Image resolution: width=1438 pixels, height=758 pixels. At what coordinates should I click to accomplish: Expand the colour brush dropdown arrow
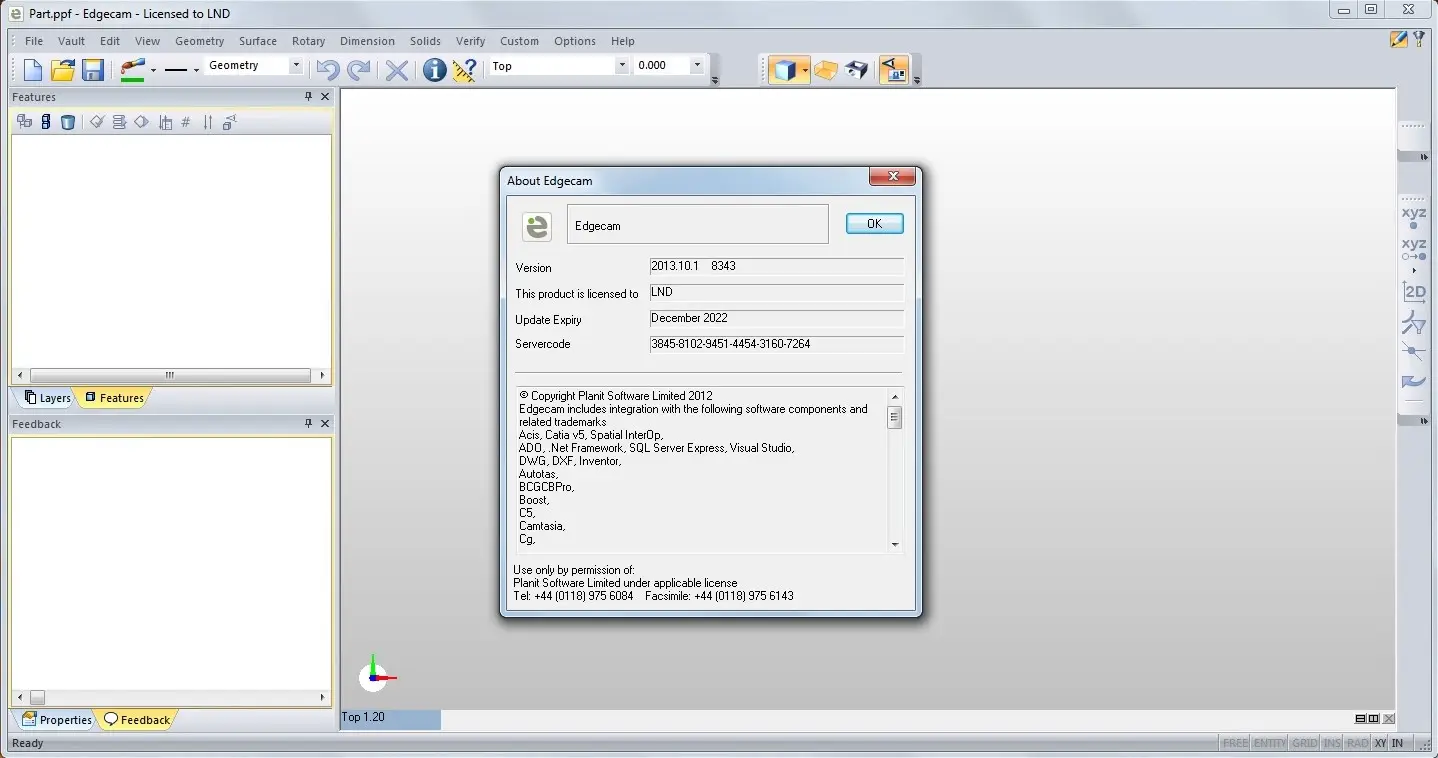tap(153, 70)
